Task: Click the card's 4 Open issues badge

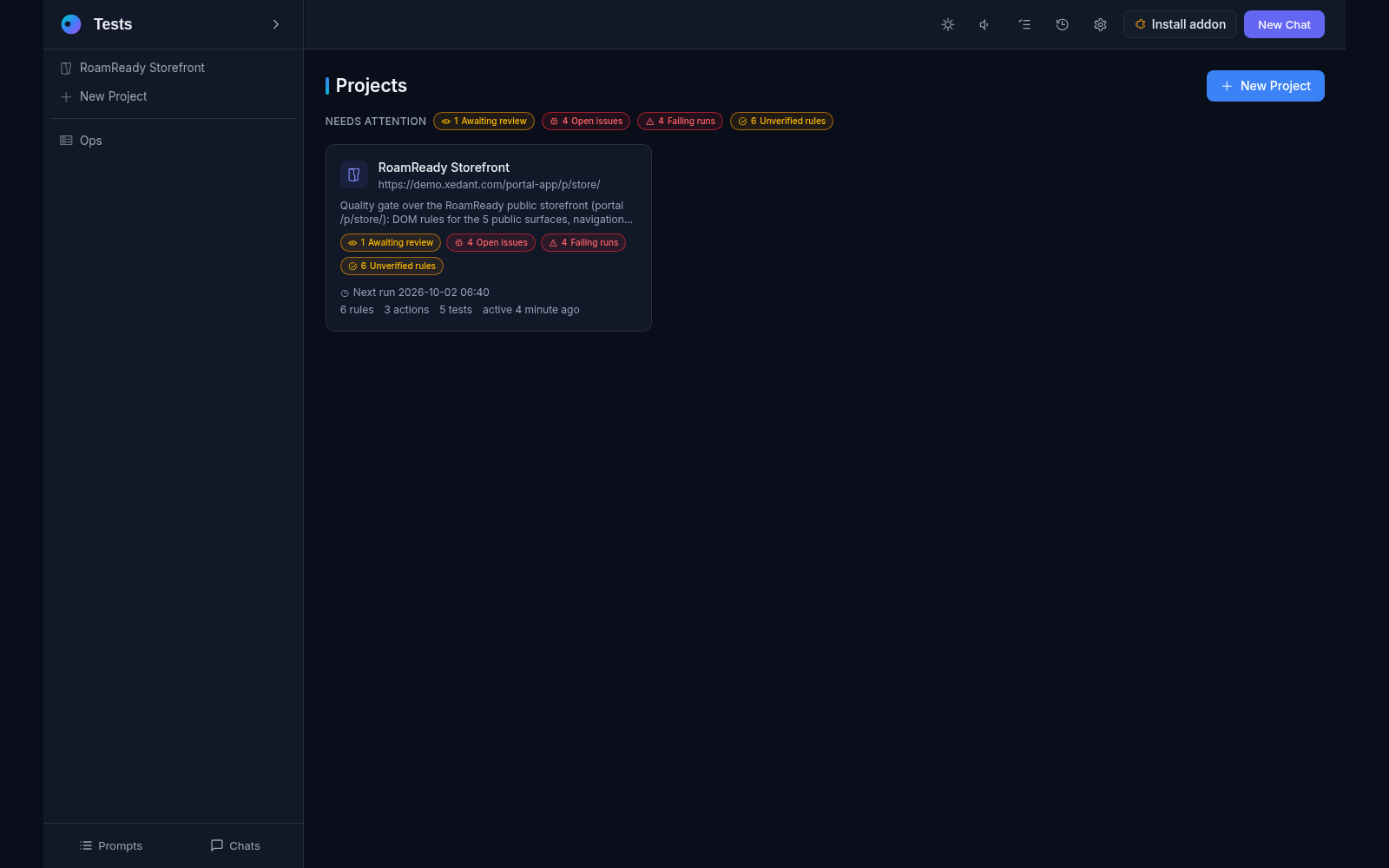Action: pos(490,243)
